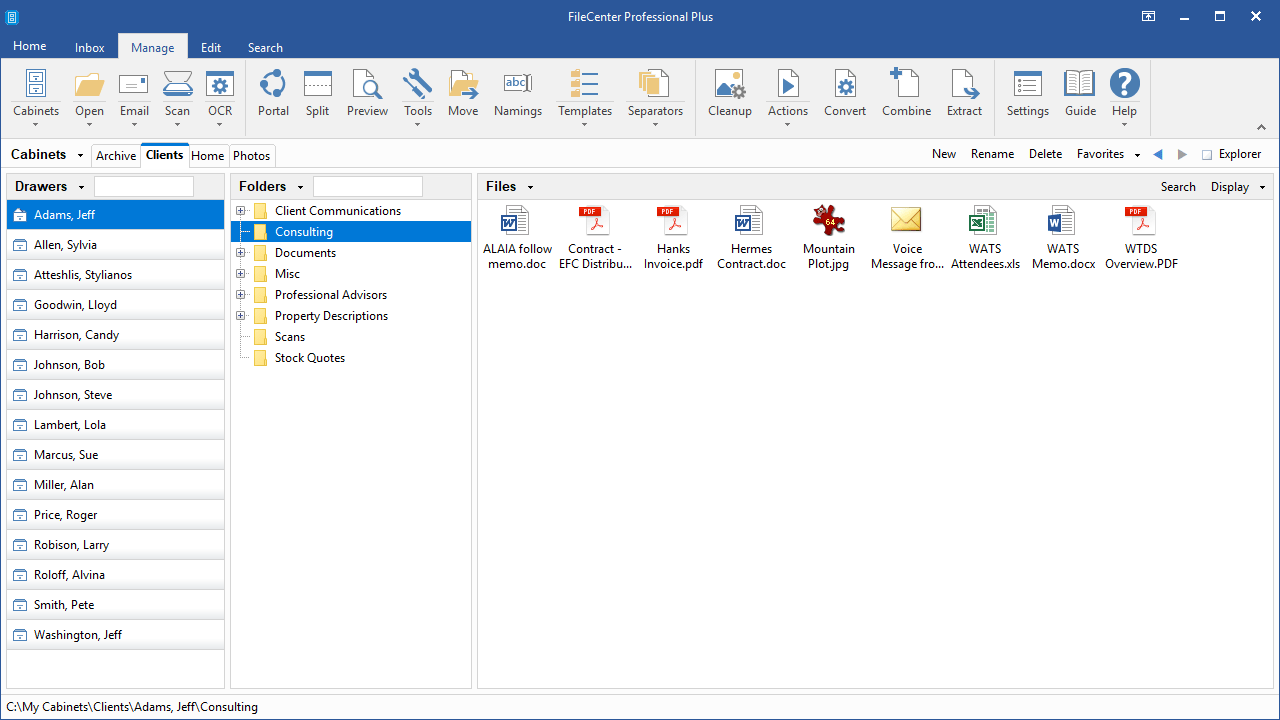Viewport: 1280px width, 720px height.
Task: Open the Separators tool
Action: point(654,95)
